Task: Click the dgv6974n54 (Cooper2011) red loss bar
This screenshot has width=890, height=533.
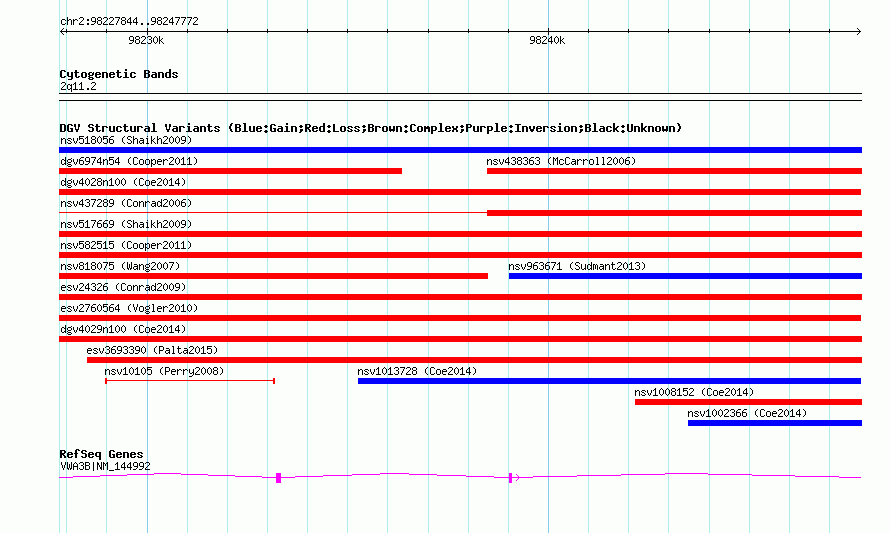Action: point(230,171)
